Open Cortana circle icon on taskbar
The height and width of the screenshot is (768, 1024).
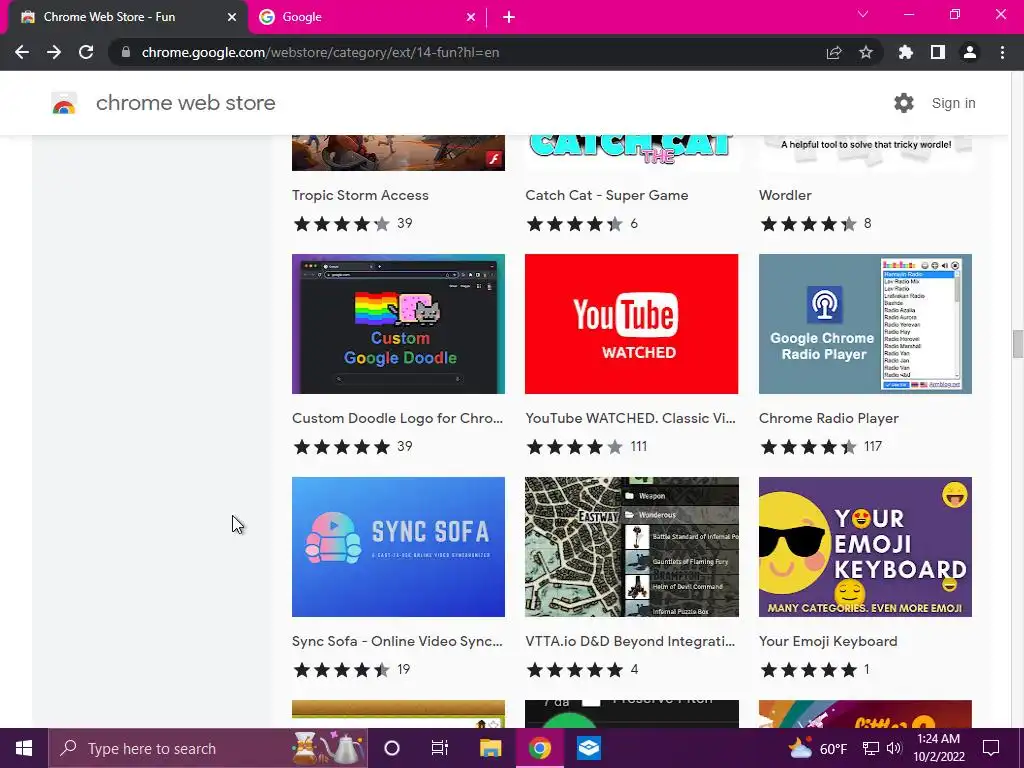392,748
